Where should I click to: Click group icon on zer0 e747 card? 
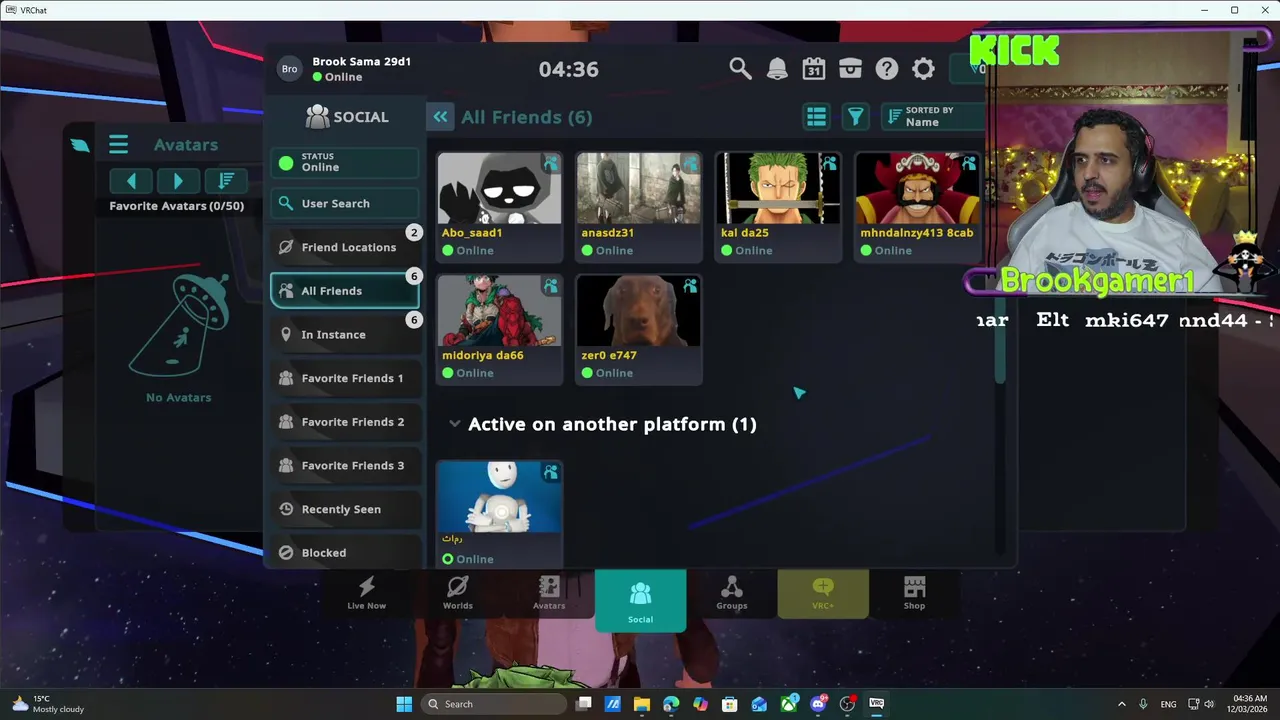tap(690, 286)
